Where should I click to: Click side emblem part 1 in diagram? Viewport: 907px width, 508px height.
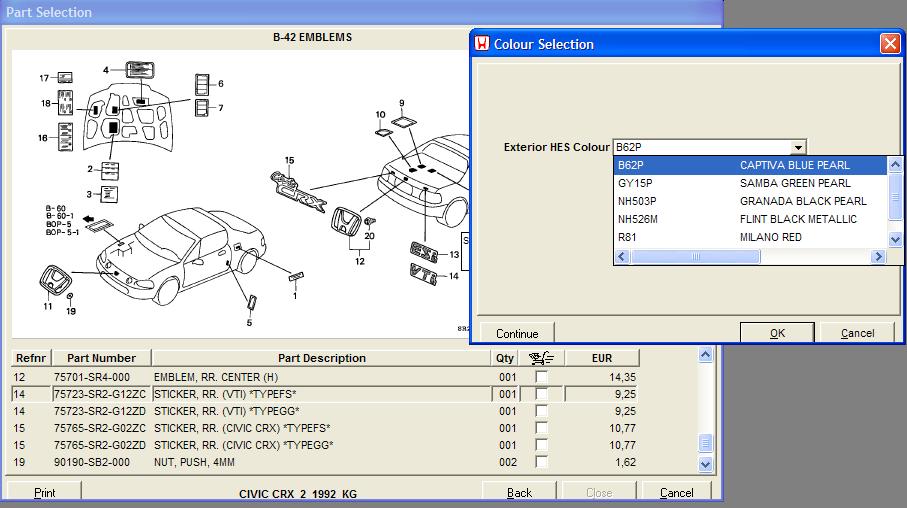coord(296,276)
